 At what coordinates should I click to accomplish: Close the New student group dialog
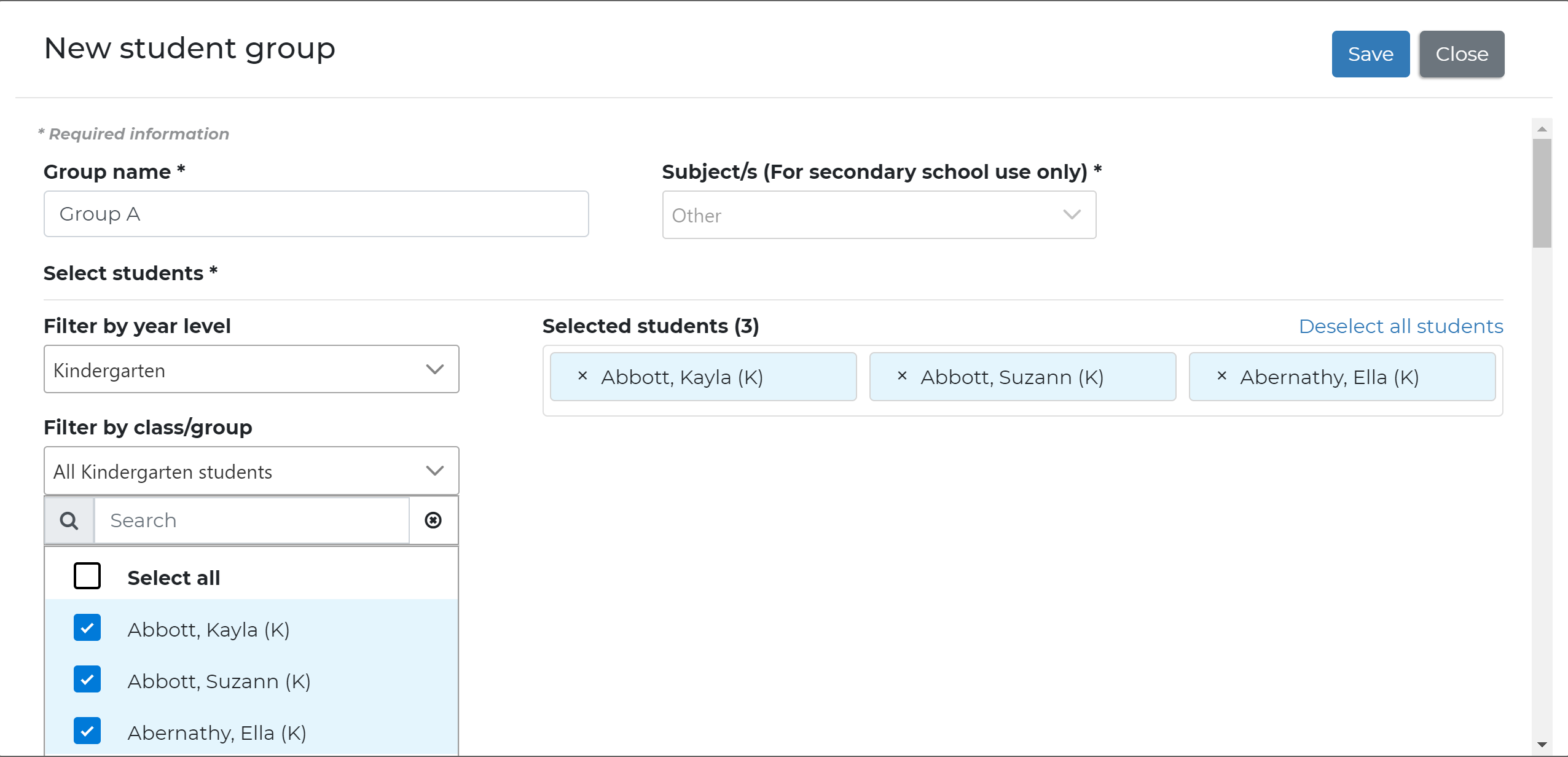1461,54
